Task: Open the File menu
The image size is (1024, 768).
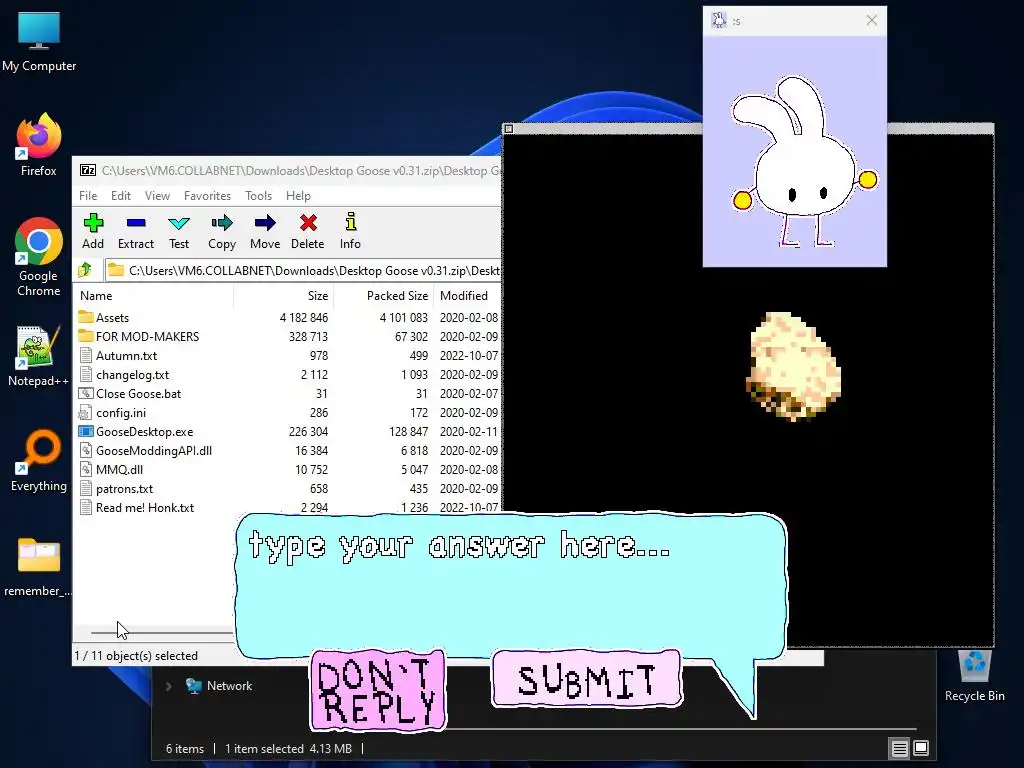Action: (x=88, y=195)
